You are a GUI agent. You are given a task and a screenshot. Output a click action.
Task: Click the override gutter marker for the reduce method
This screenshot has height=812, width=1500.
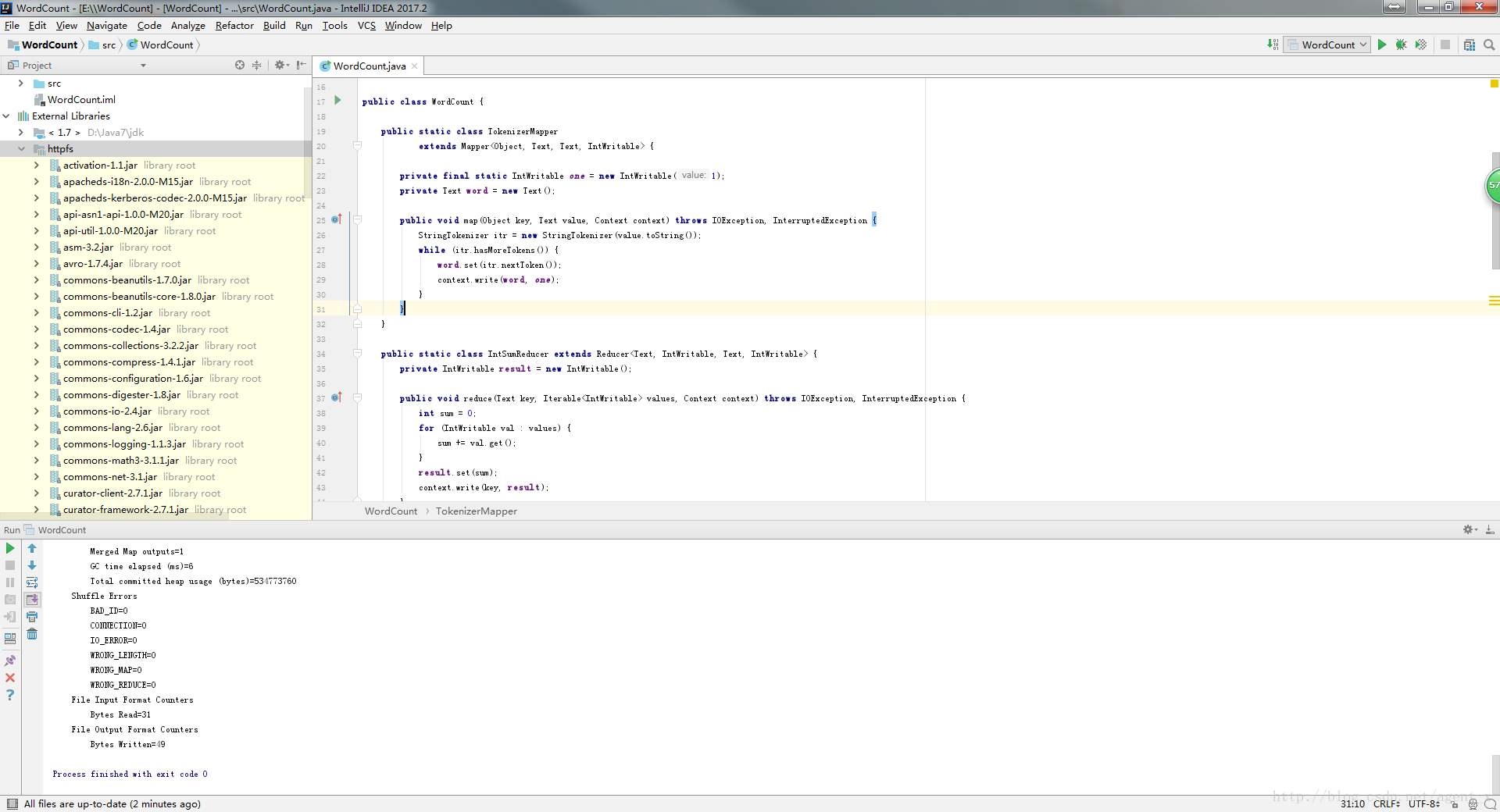[337, 397]
